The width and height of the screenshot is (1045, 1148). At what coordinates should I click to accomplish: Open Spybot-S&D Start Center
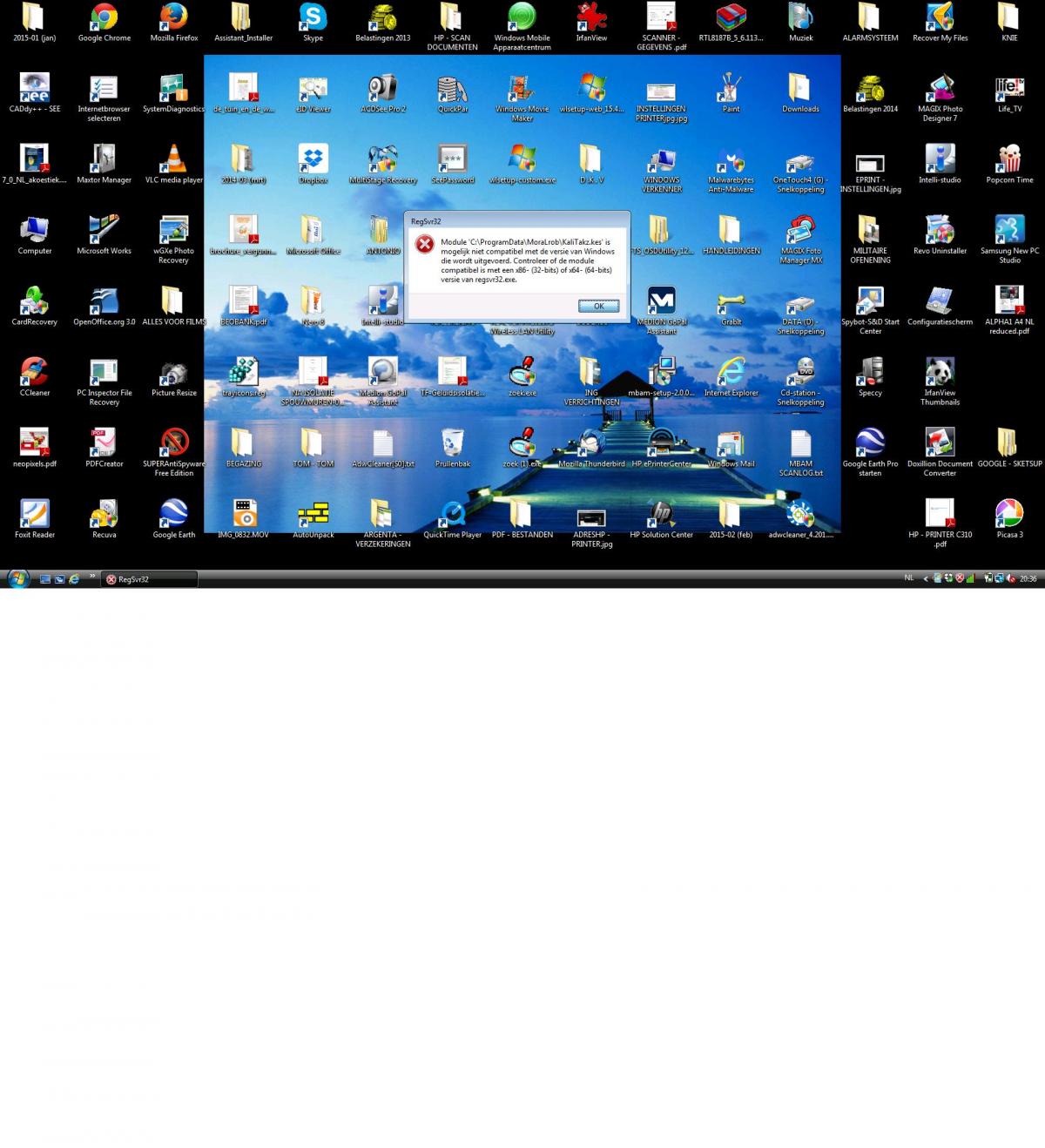870,311
